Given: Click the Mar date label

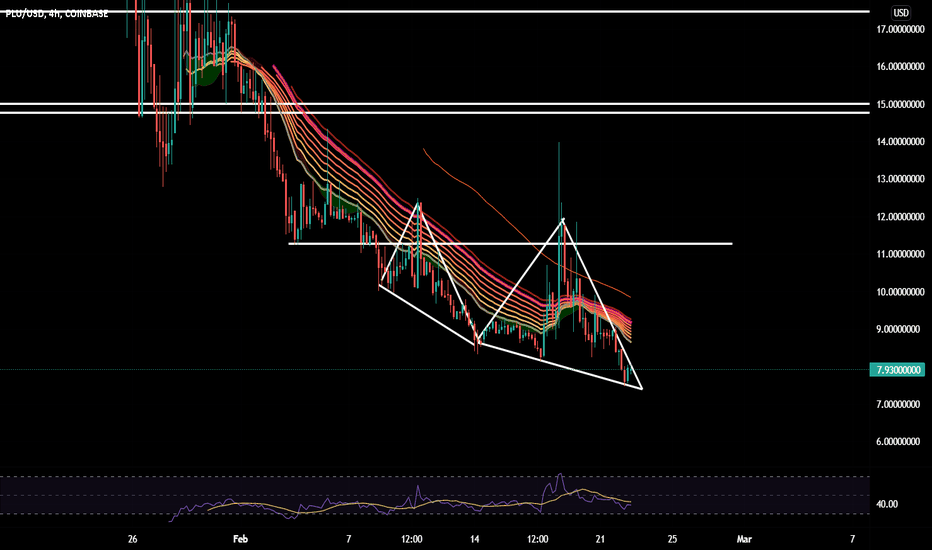Looking at the screenshot, I should point(744,539).
